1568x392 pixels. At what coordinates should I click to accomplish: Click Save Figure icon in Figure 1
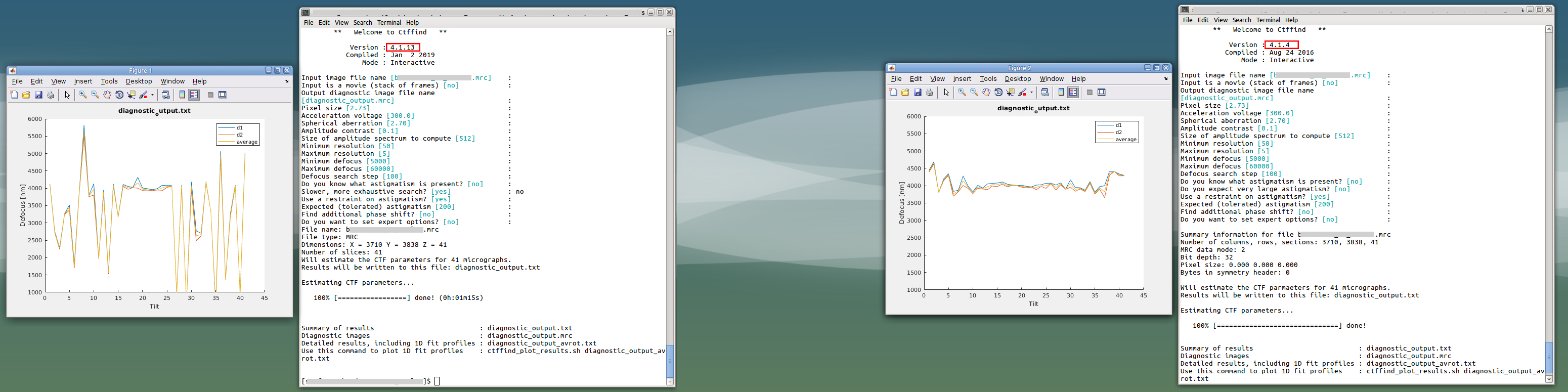[x=38, y=95]
